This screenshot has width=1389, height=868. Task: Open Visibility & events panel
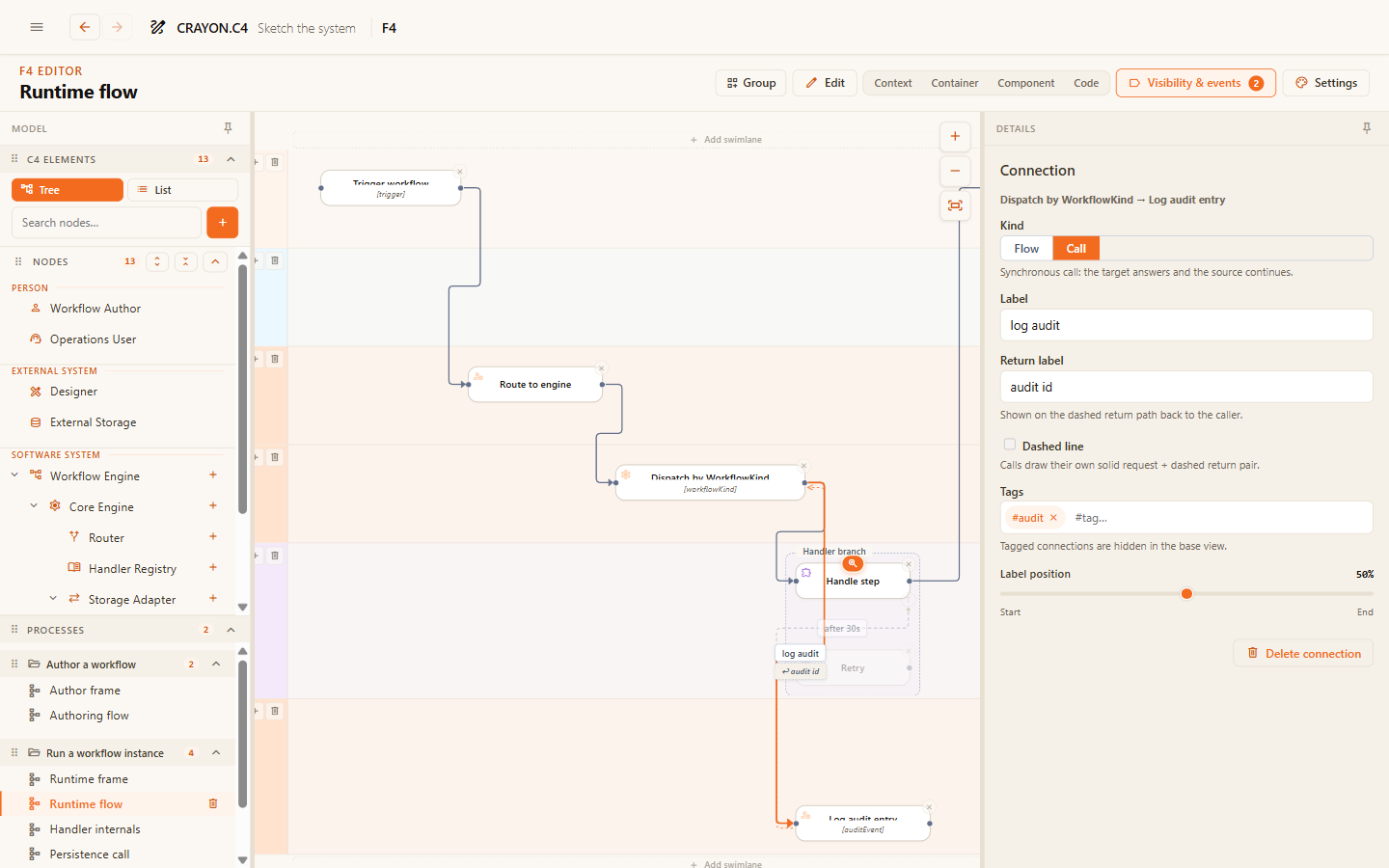click(1195, 83)
